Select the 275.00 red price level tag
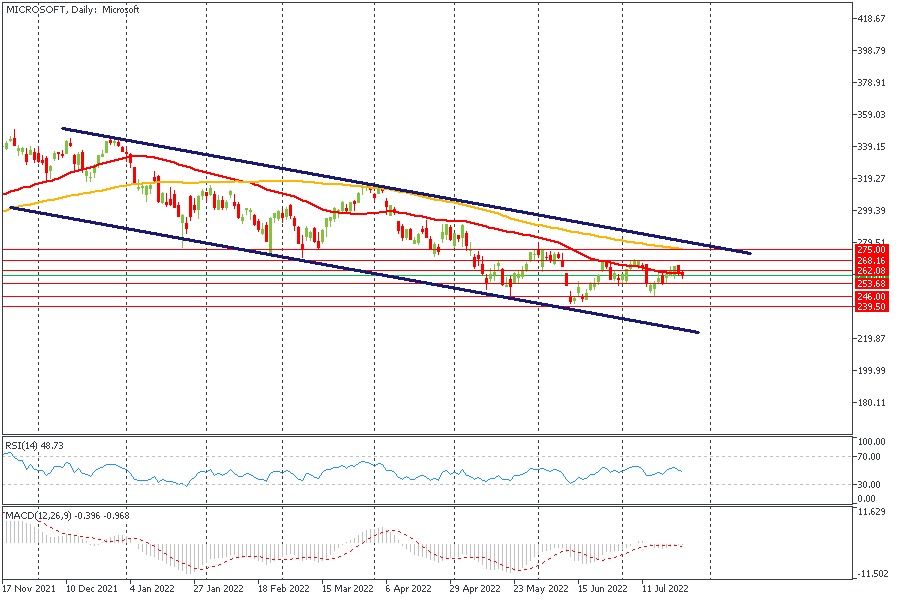This screenshot has width=900, height=600. [871, 249]
